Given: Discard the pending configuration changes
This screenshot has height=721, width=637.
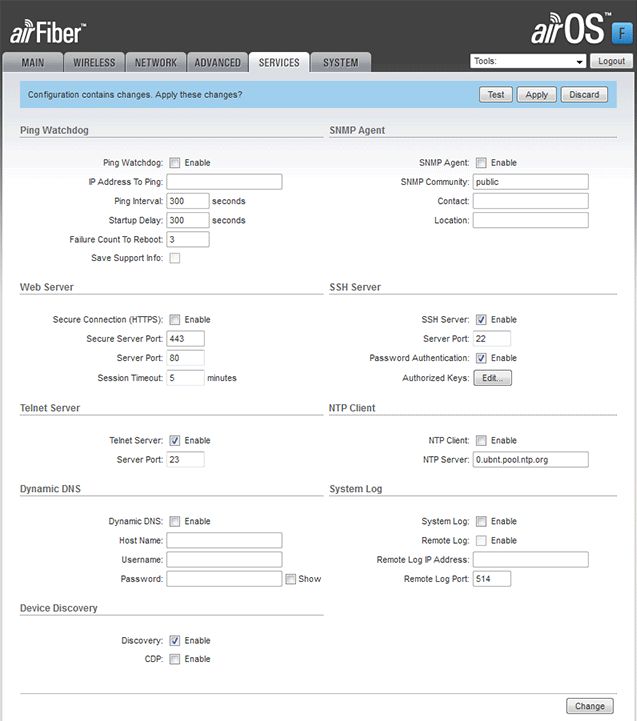Looking at the screenshot, I should [x=584, y=95].
